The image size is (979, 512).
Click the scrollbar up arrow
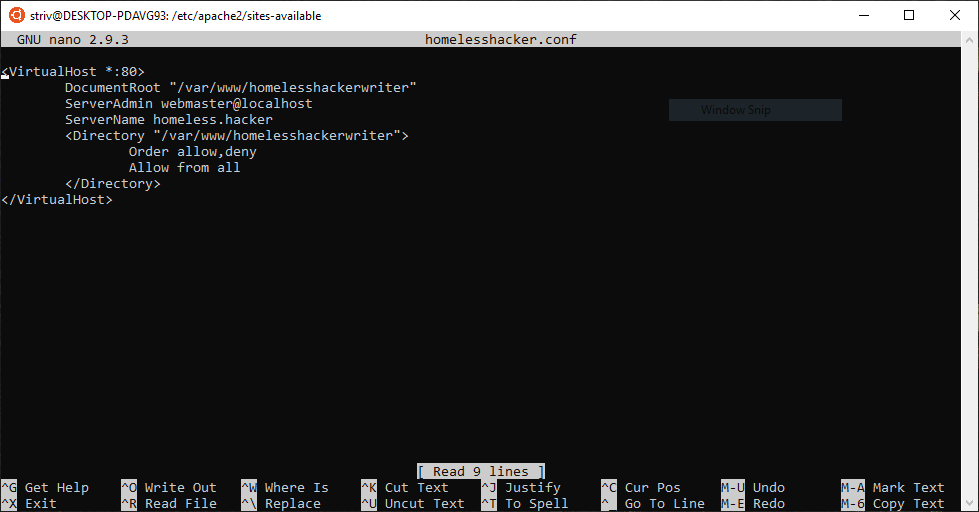click(970, 39)
